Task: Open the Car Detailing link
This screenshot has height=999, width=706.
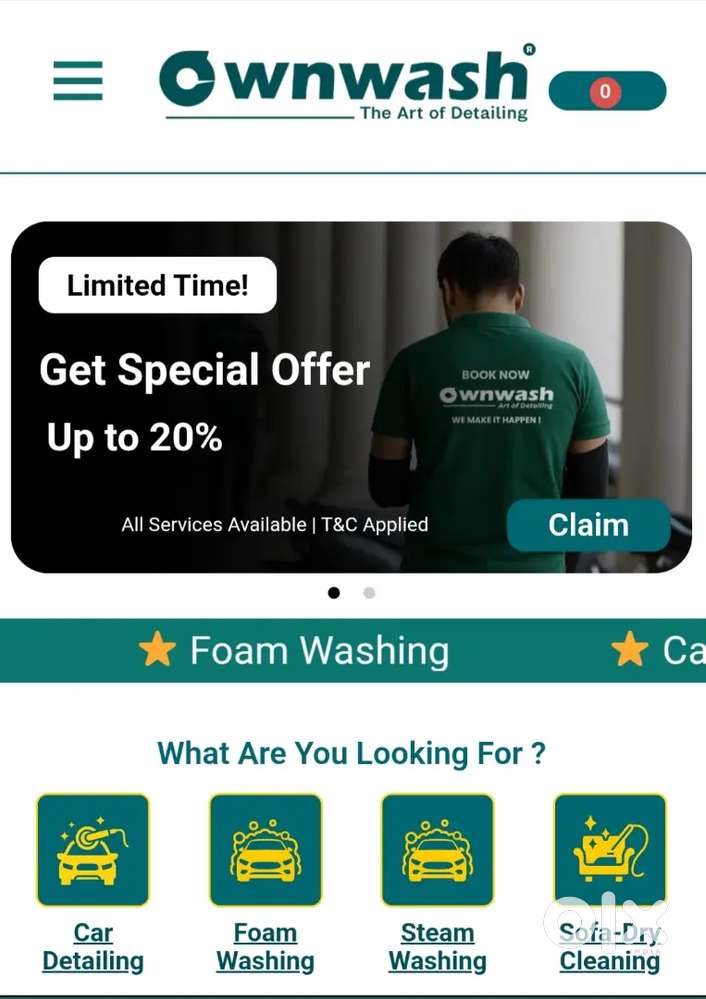Action: coord(93,947)
